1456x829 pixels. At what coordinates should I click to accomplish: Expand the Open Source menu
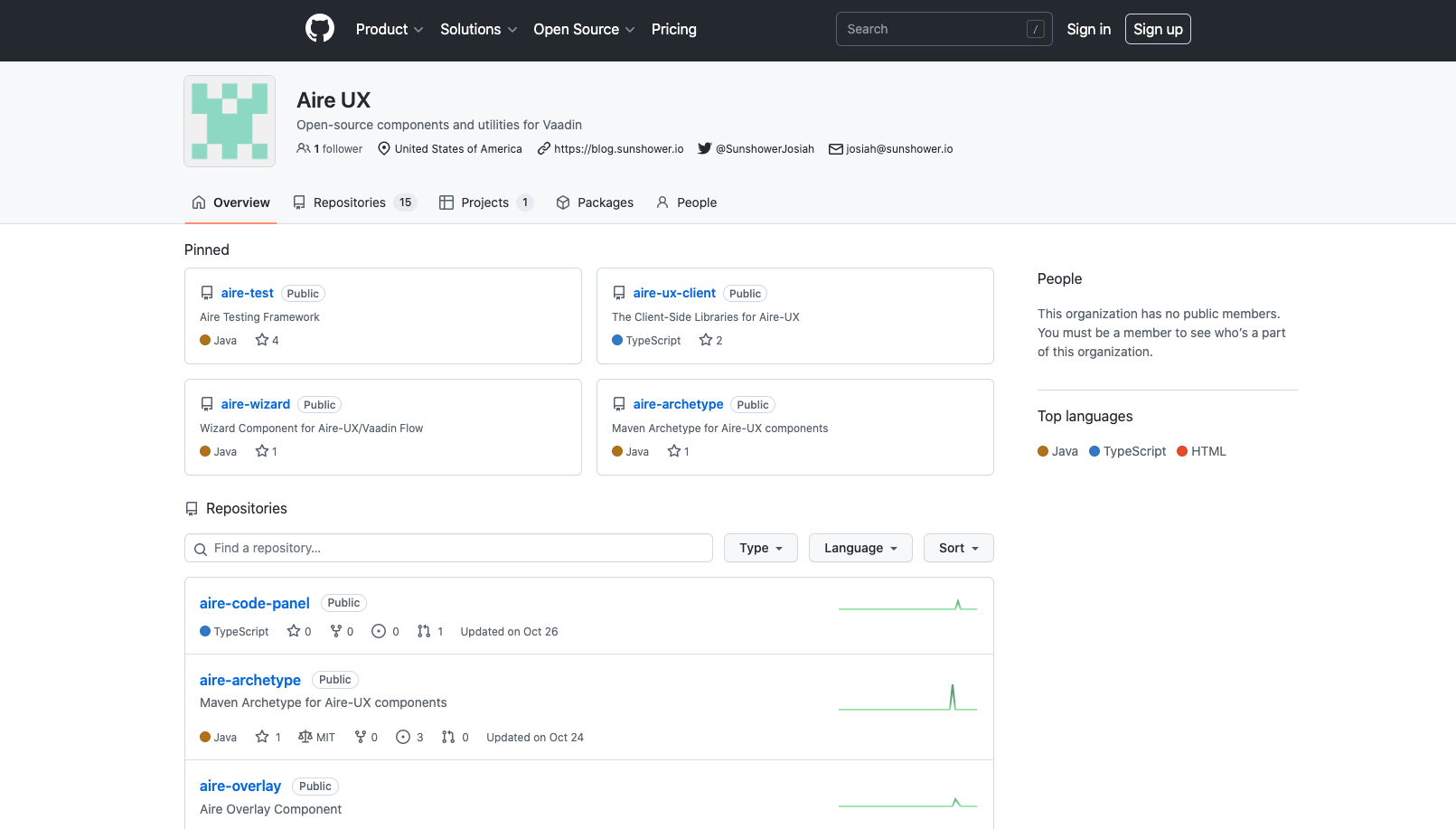(584, 29)
